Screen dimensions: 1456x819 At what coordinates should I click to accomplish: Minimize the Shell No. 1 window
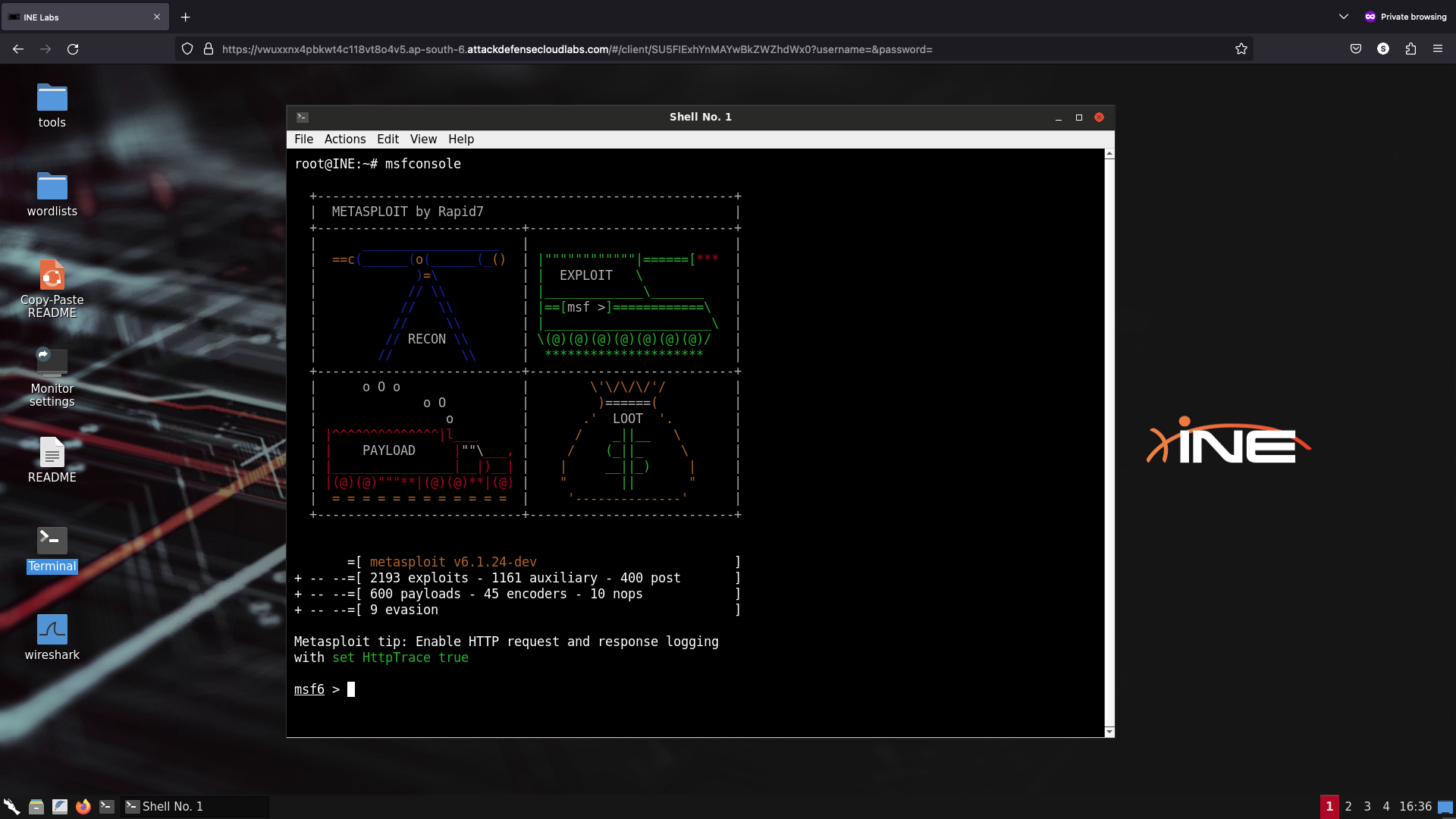tap(1059, 118)
